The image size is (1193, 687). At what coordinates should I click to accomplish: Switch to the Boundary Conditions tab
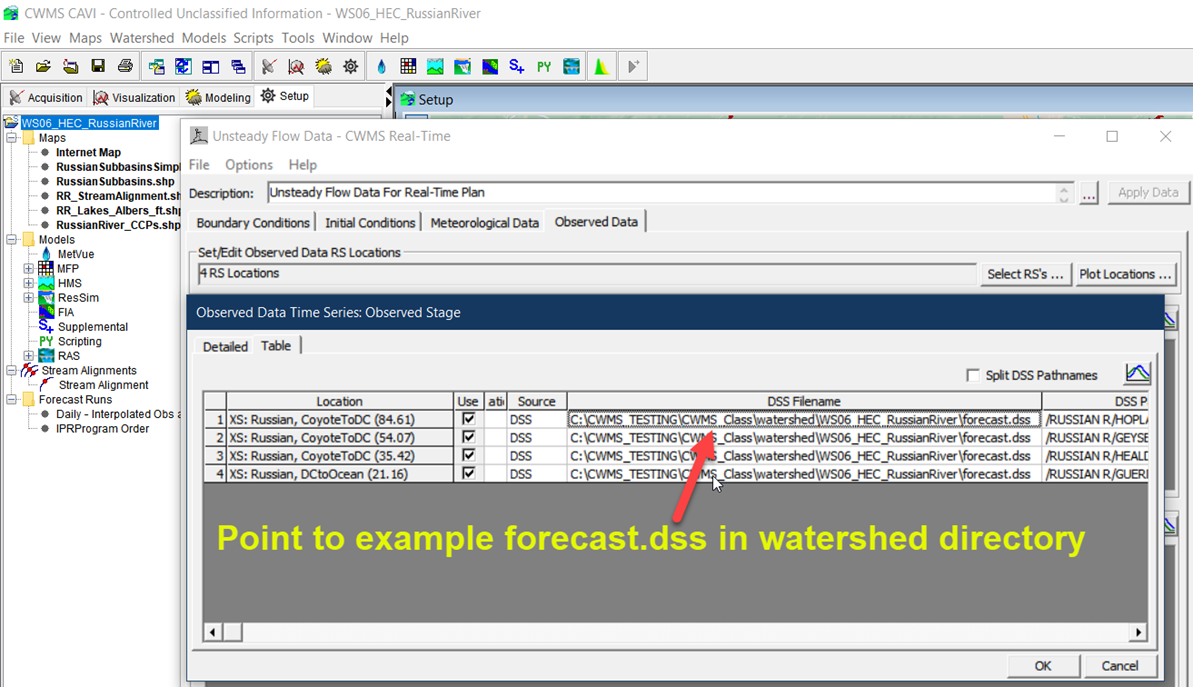coord(253,223)
